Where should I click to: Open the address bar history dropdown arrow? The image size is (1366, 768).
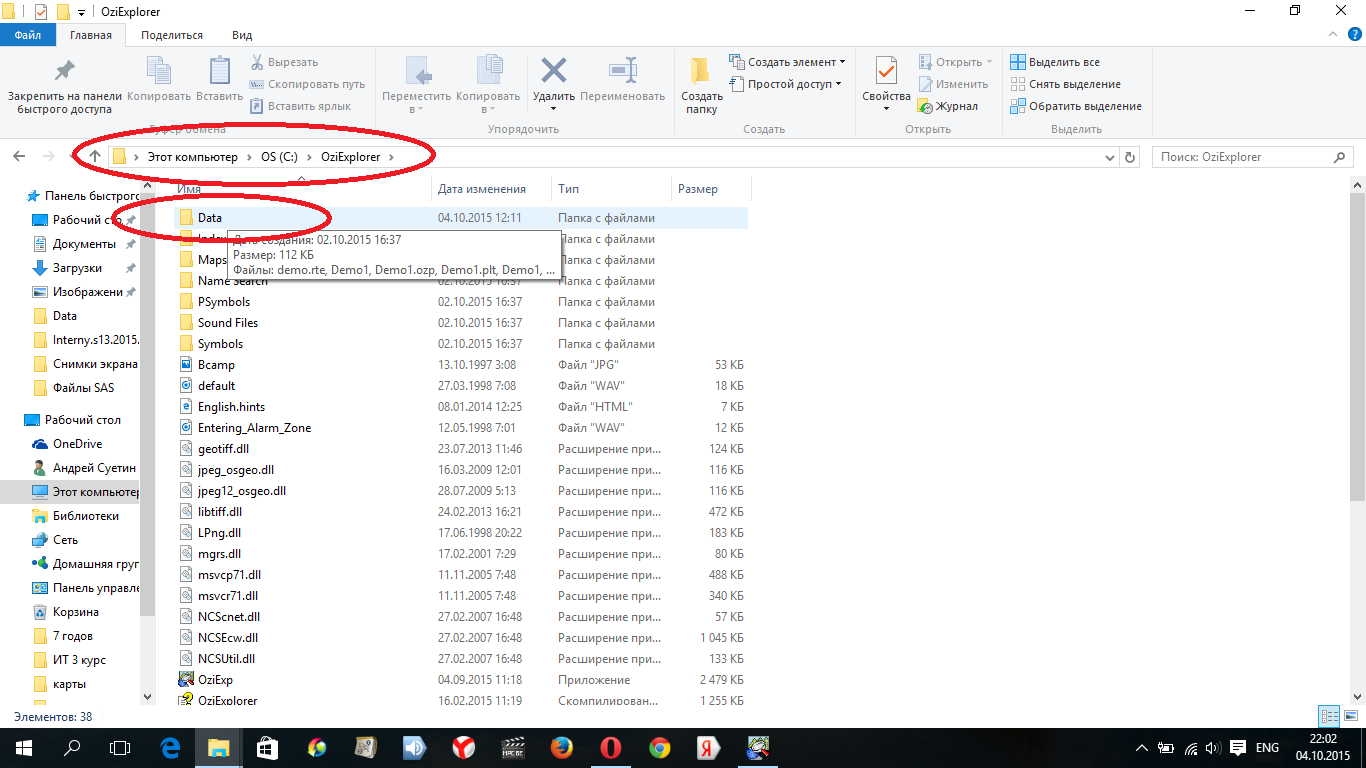click(1109, 157)
